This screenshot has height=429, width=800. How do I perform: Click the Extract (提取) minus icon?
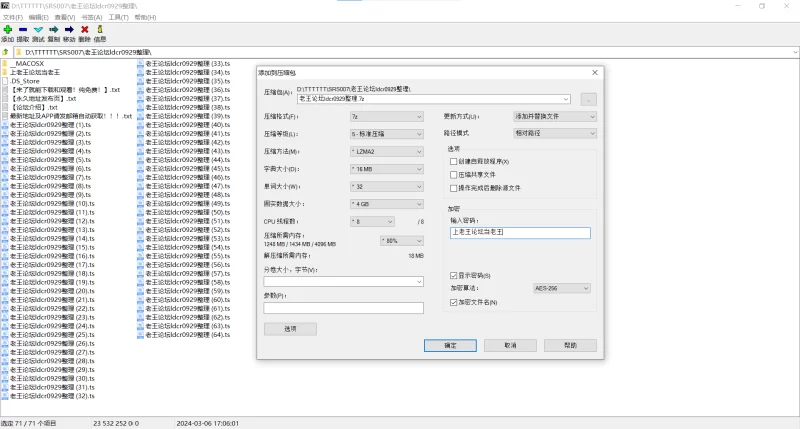click(23, 30)
